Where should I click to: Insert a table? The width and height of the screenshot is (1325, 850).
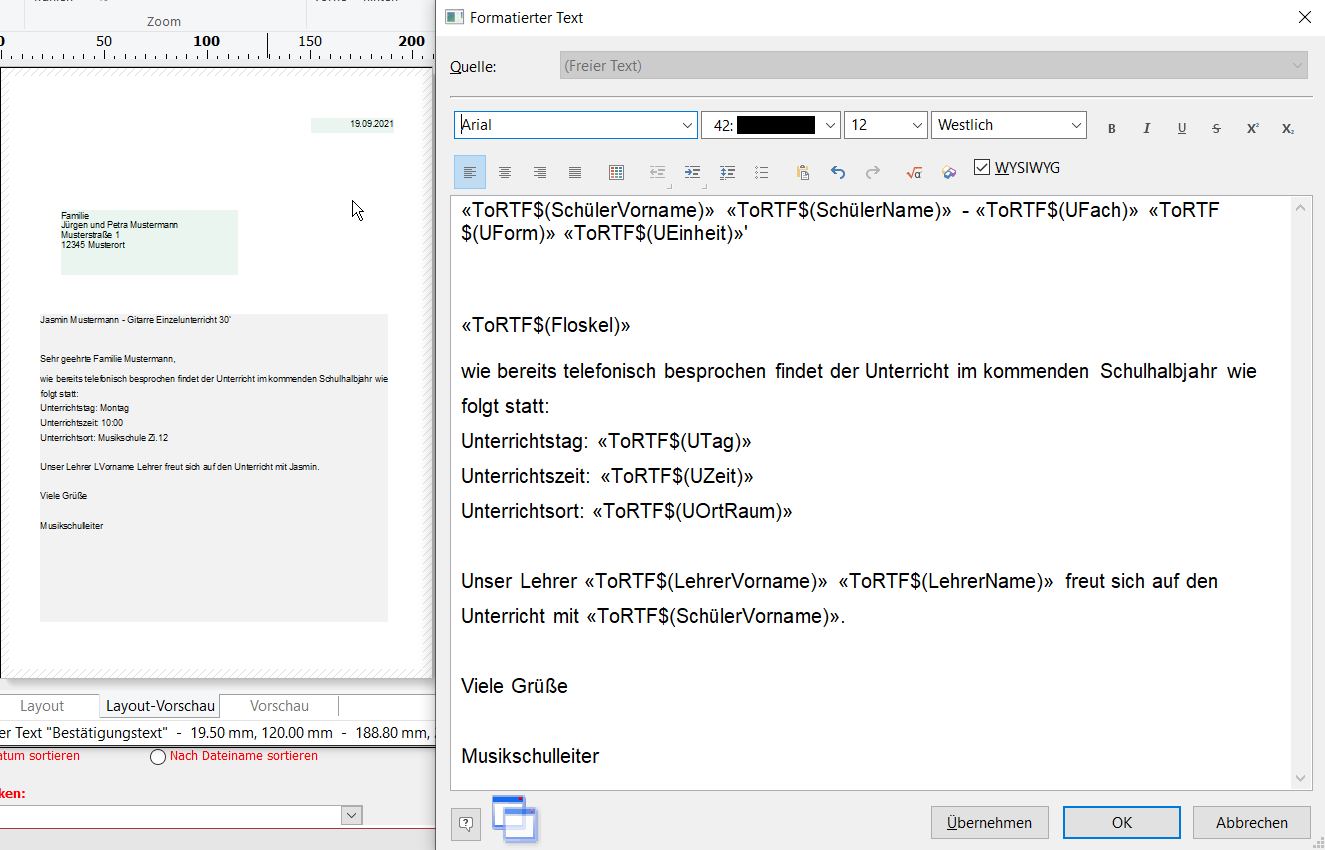[x=617, y=173]
